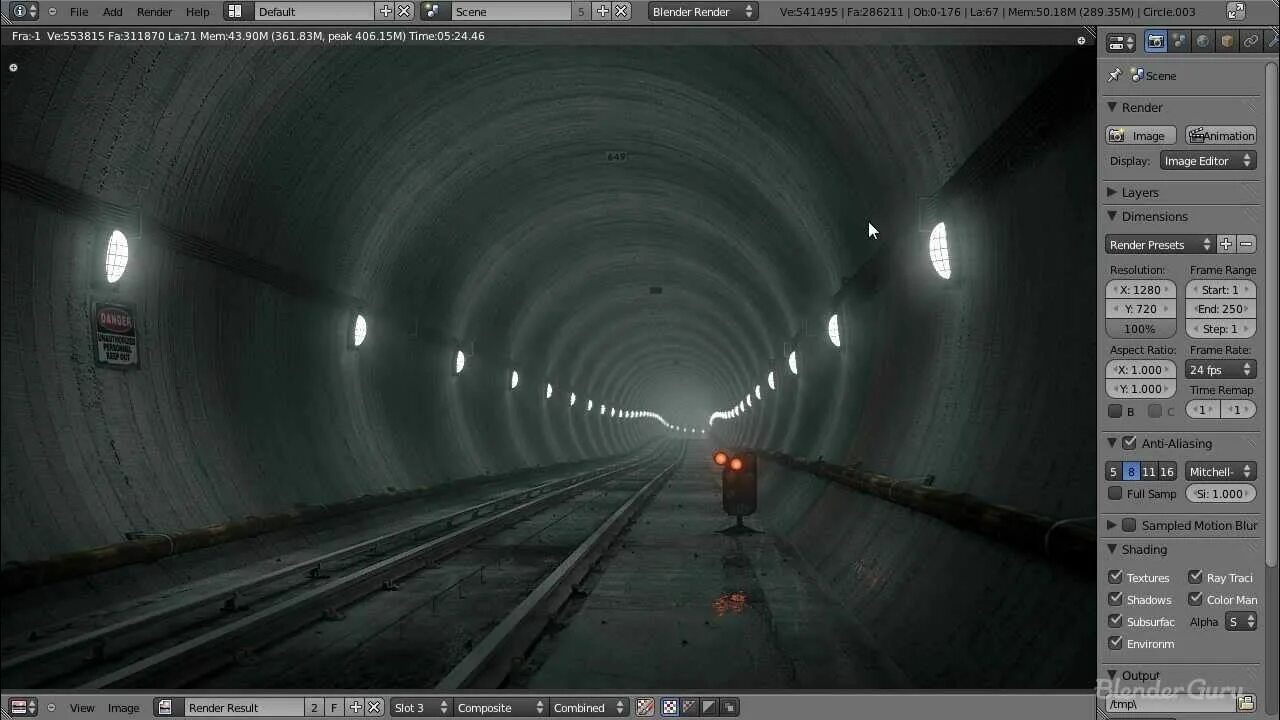This screenshot has height=720, width=1280.
Task: Add a render preset with plus button
Action: (1226, 244)
